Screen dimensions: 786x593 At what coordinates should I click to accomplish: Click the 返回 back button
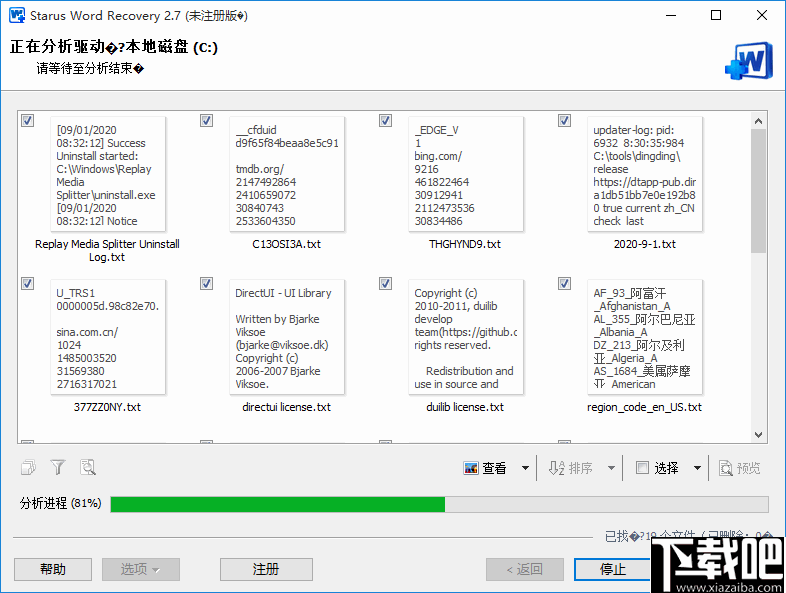pyautogui.click(x=525, y=569)
